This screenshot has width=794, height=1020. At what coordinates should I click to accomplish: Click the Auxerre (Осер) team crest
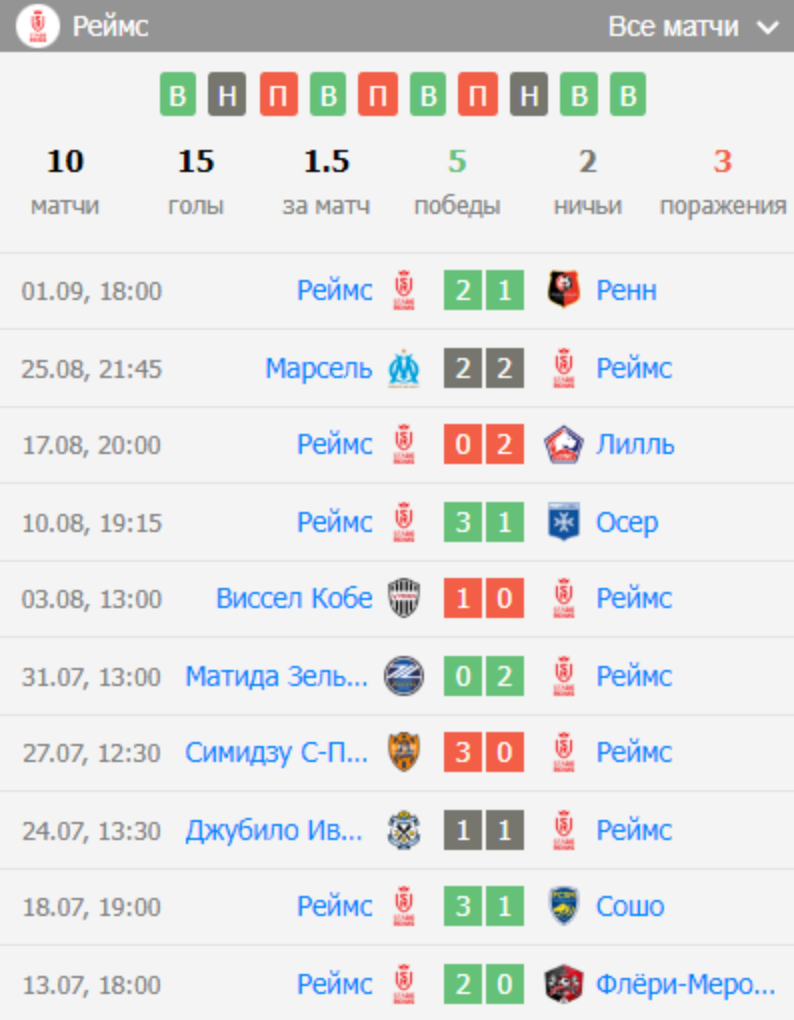[564, 522]
